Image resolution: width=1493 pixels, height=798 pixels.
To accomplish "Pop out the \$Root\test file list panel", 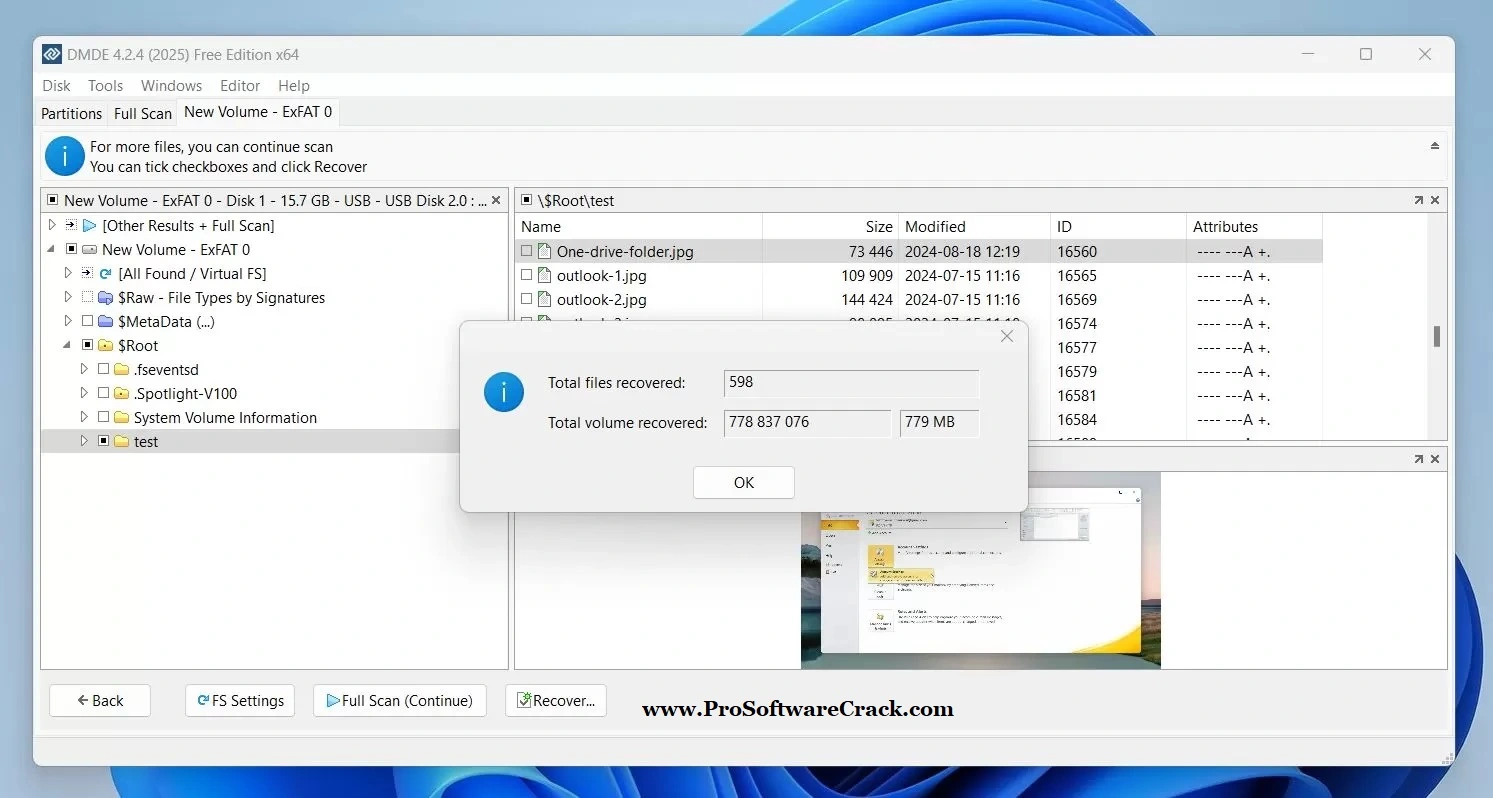I will (x=1418, y=200).
